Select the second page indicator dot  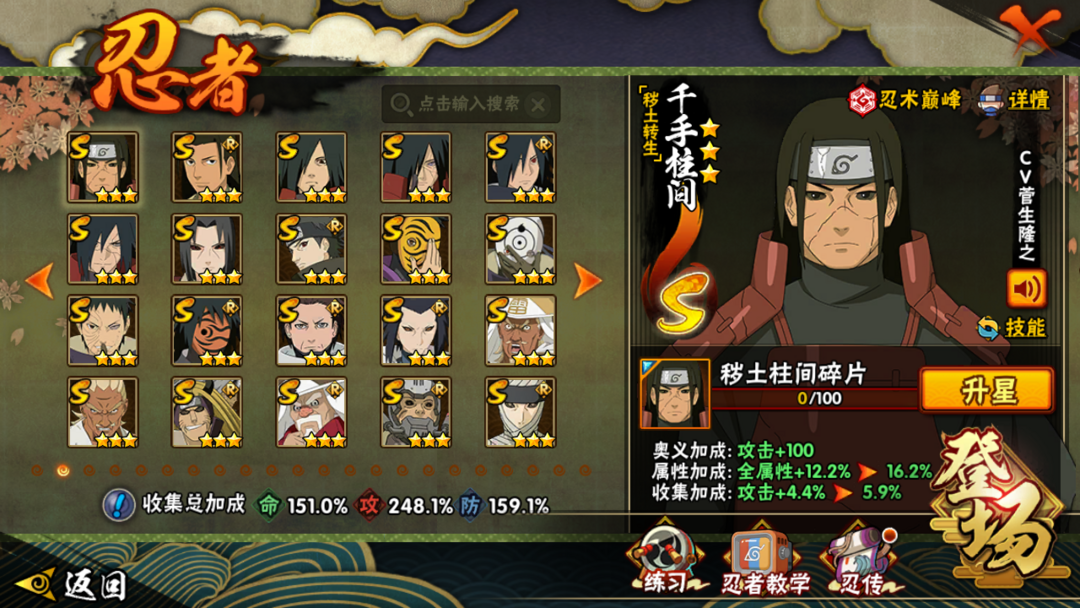[x=63, y=470]
